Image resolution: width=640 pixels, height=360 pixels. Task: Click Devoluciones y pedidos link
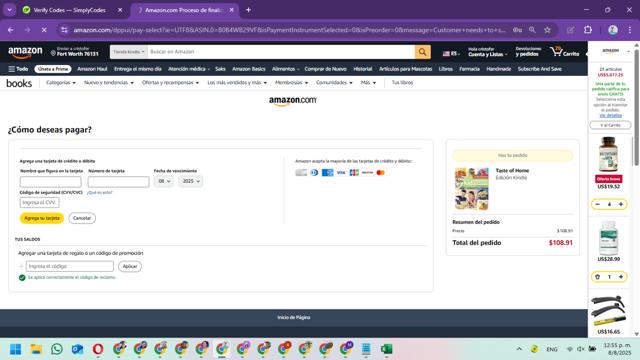pyautogui.click(x=528, y=52)
